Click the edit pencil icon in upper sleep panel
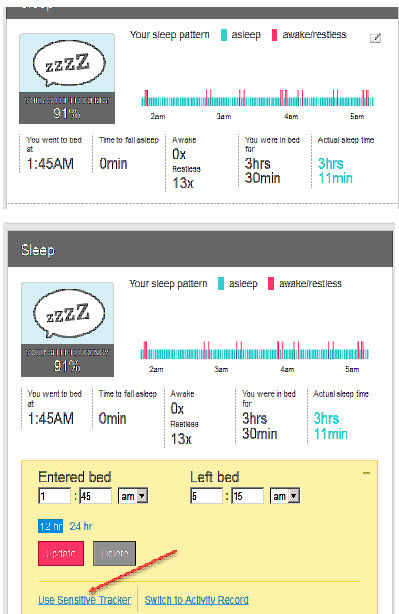The height and width of the screenshot is (614, 399). click(x=375, y=38)
